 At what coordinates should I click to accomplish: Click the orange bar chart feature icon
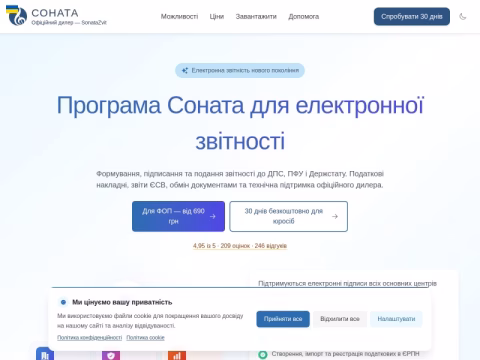(177, 355)
